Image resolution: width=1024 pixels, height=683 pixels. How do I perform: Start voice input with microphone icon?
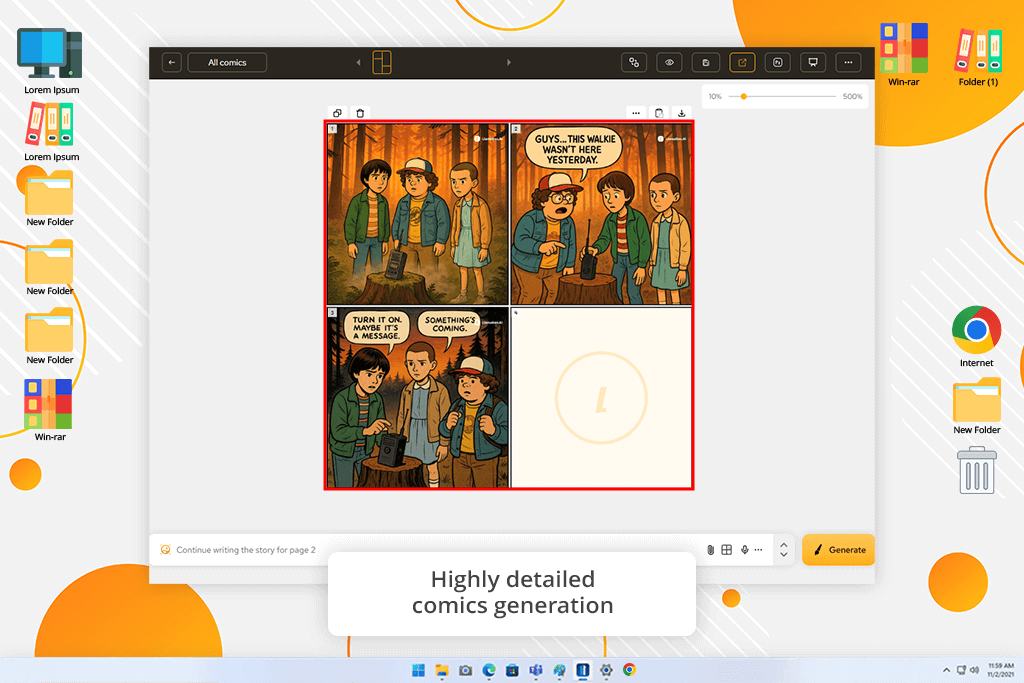(x=744, y=550)
